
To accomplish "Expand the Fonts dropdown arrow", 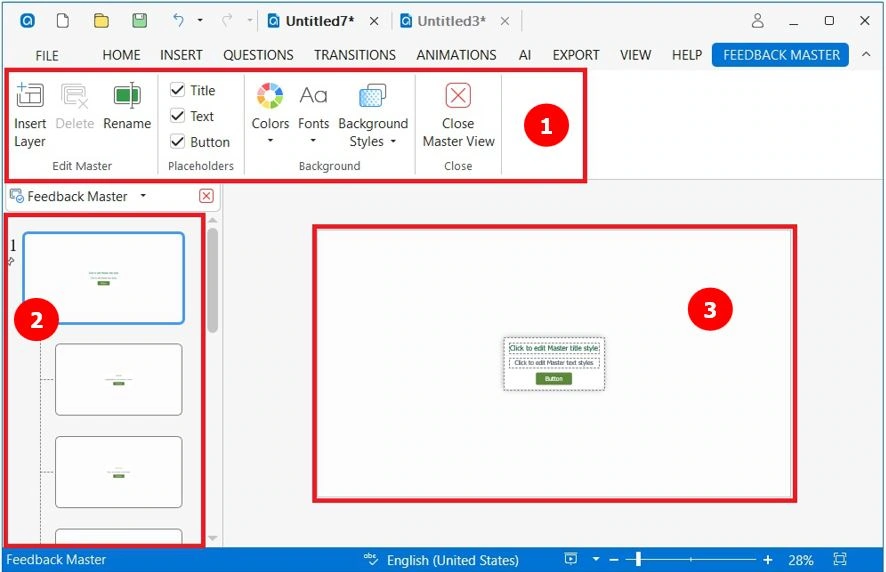I will coord(313,141).
